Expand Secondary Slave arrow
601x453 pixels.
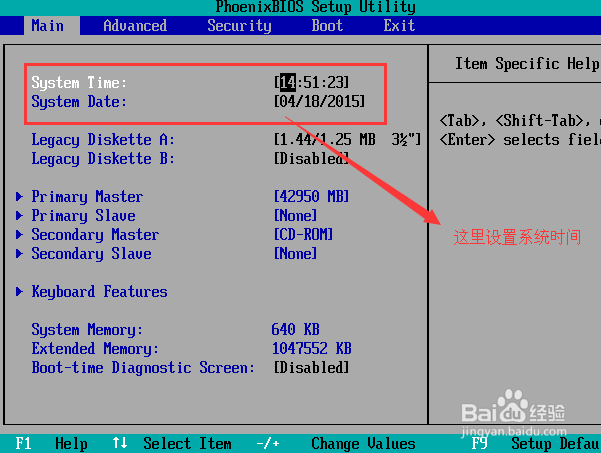[x=19, y=253]
